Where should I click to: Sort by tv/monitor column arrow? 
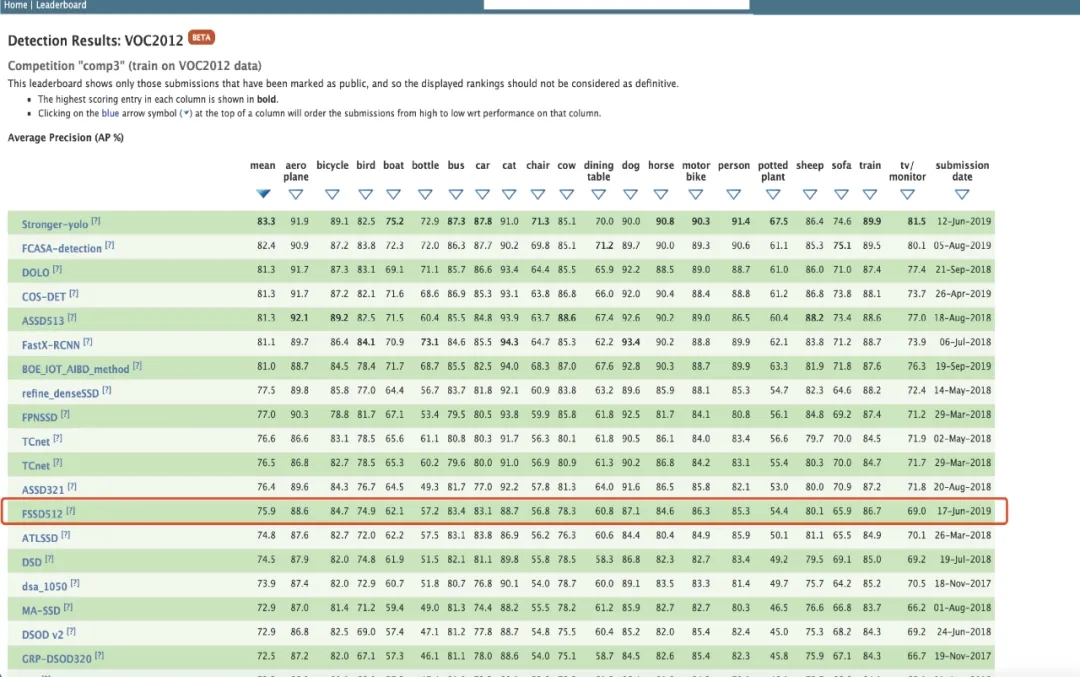[907, 194]
